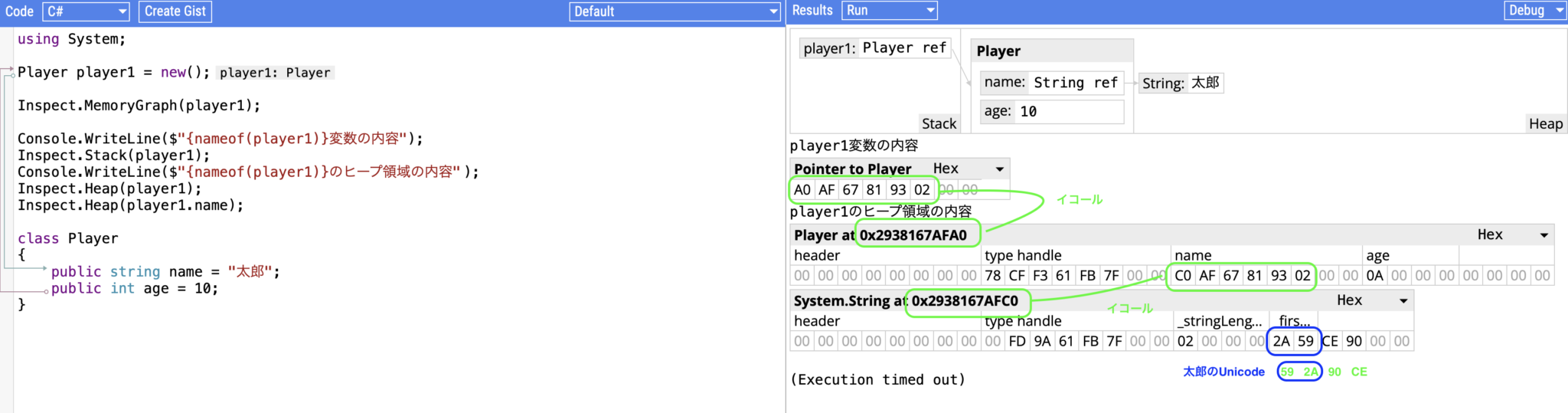Click the inline player1: Player value hint
The height and width of the screenshot is (413, 1568).
275,73
